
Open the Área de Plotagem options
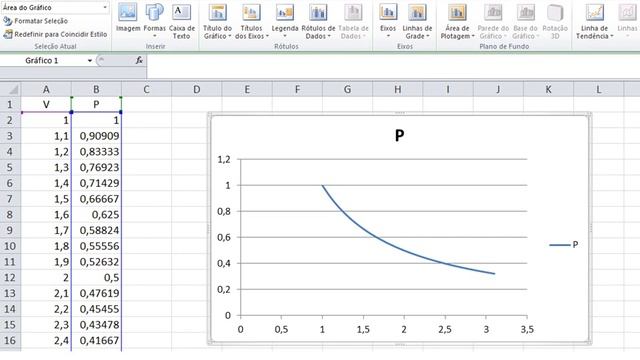click(x=457, y=21)
